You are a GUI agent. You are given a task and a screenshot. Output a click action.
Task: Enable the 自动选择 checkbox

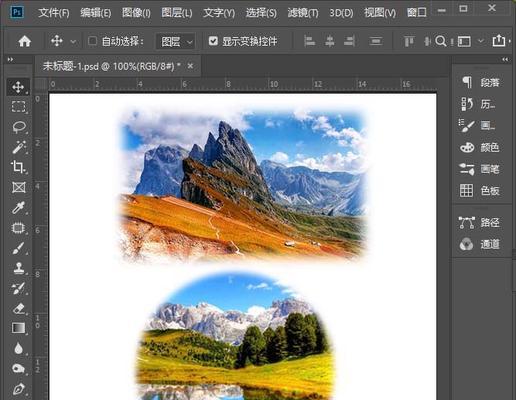[92, 41]
